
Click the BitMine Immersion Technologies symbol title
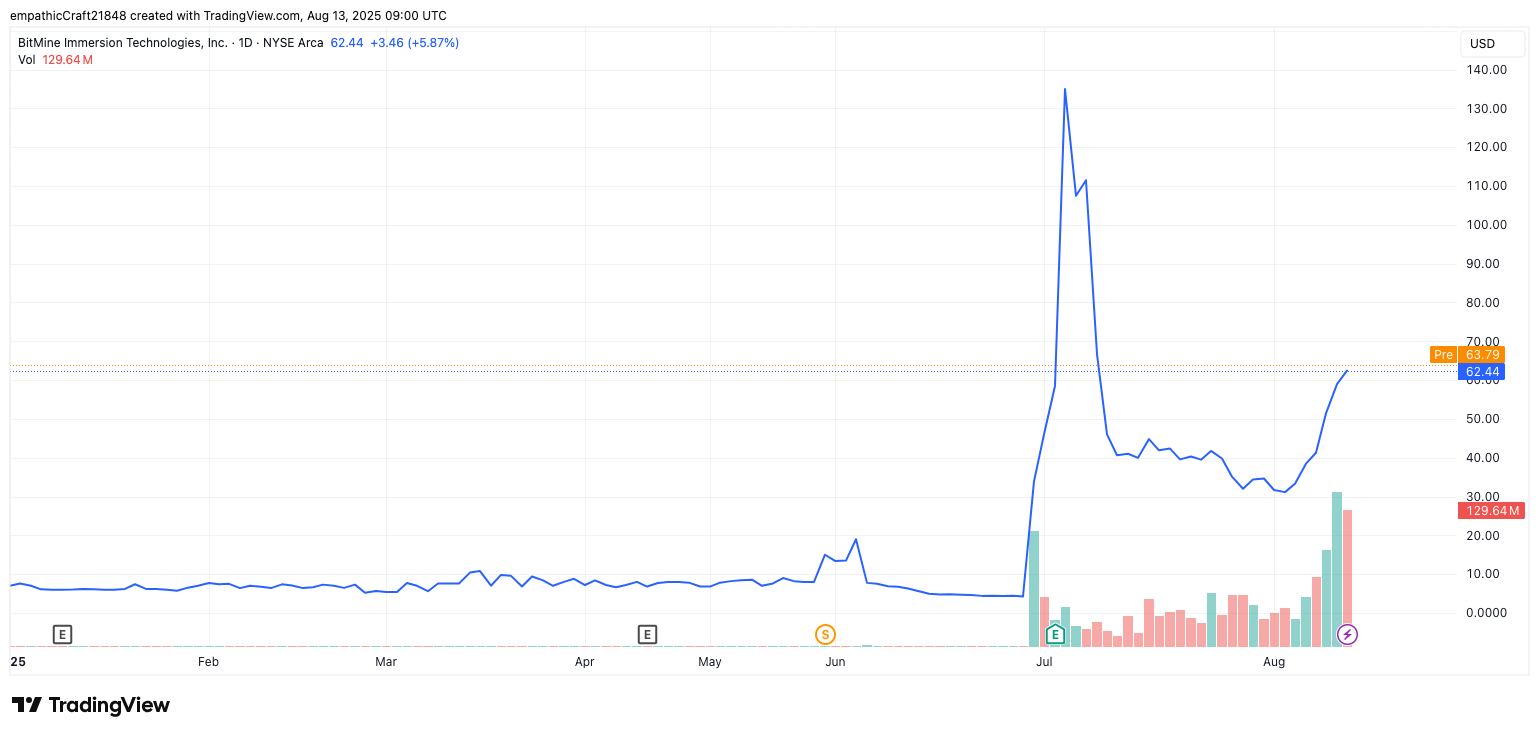coord(122,43)
